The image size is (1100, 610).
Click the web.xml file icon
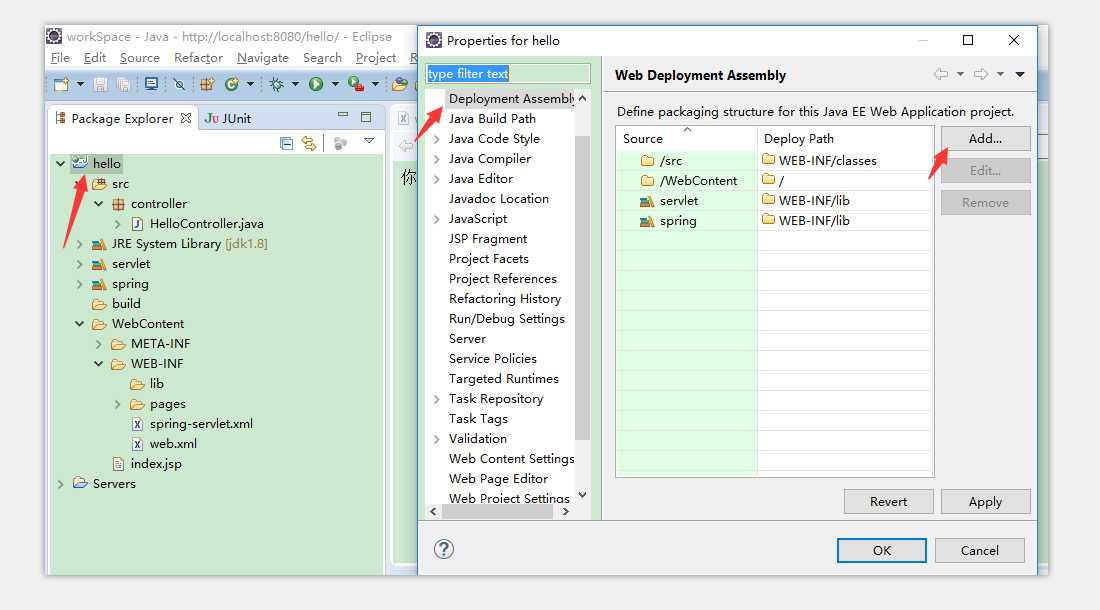[x=138, y=444]
